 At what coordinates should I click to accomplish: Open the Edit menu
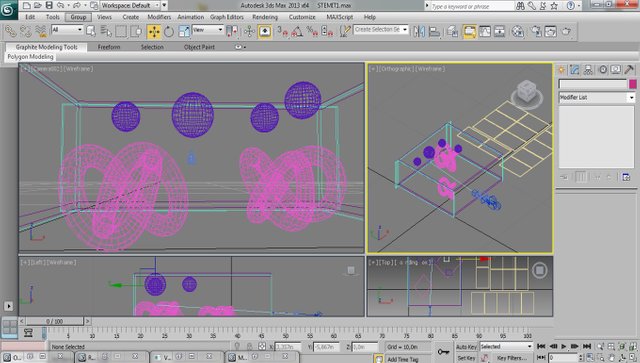(x=30, y=17)
